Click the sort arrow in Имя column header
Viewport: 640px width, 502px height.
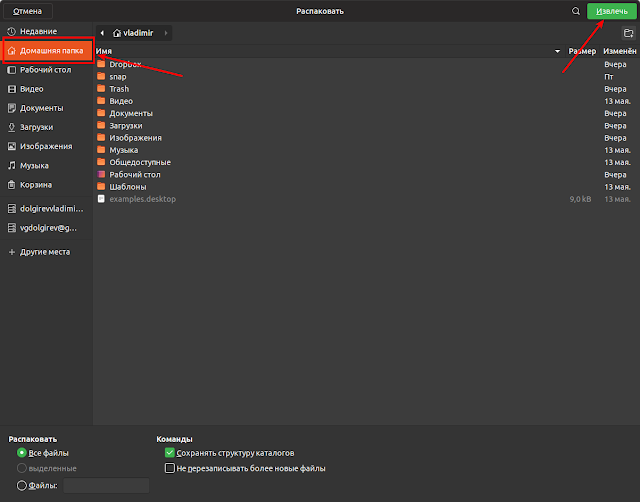557,51
